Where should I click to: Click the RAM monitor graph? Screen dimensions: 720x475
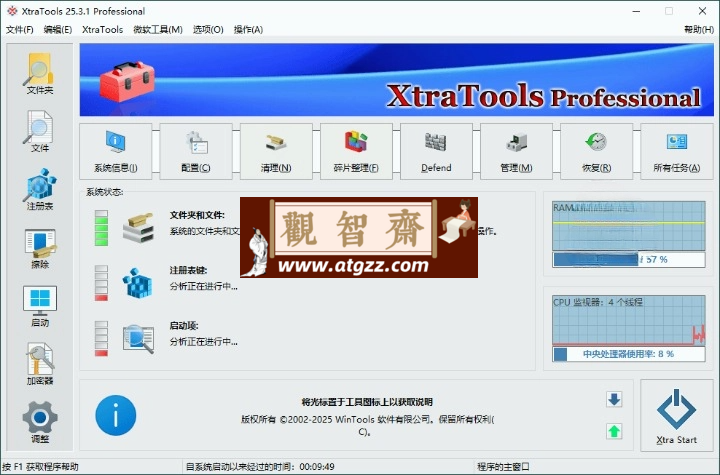tap(629, 226)
